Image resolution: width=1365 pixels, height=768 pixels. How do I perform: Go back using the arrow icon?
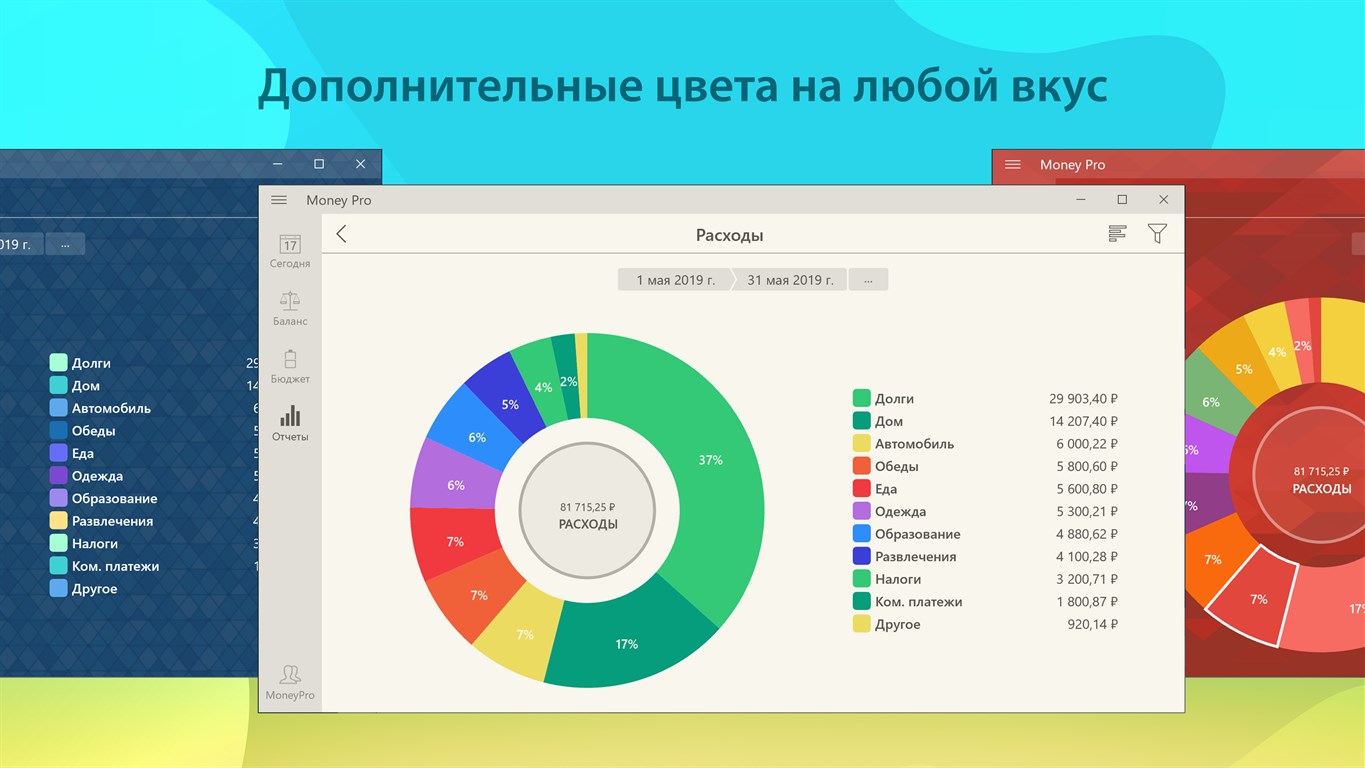(x=341, y=234)
